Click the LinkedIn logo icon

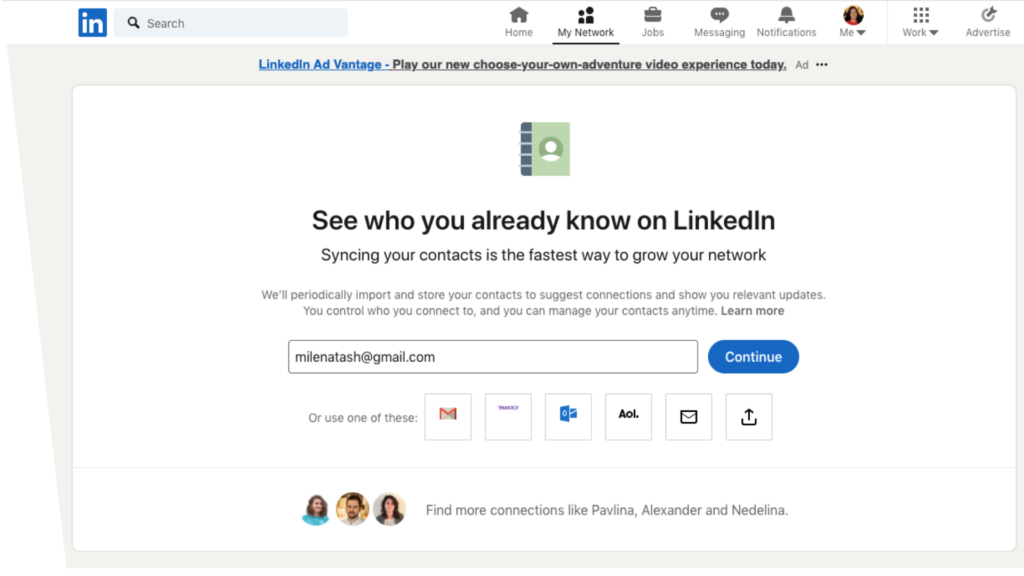point(92,23)
